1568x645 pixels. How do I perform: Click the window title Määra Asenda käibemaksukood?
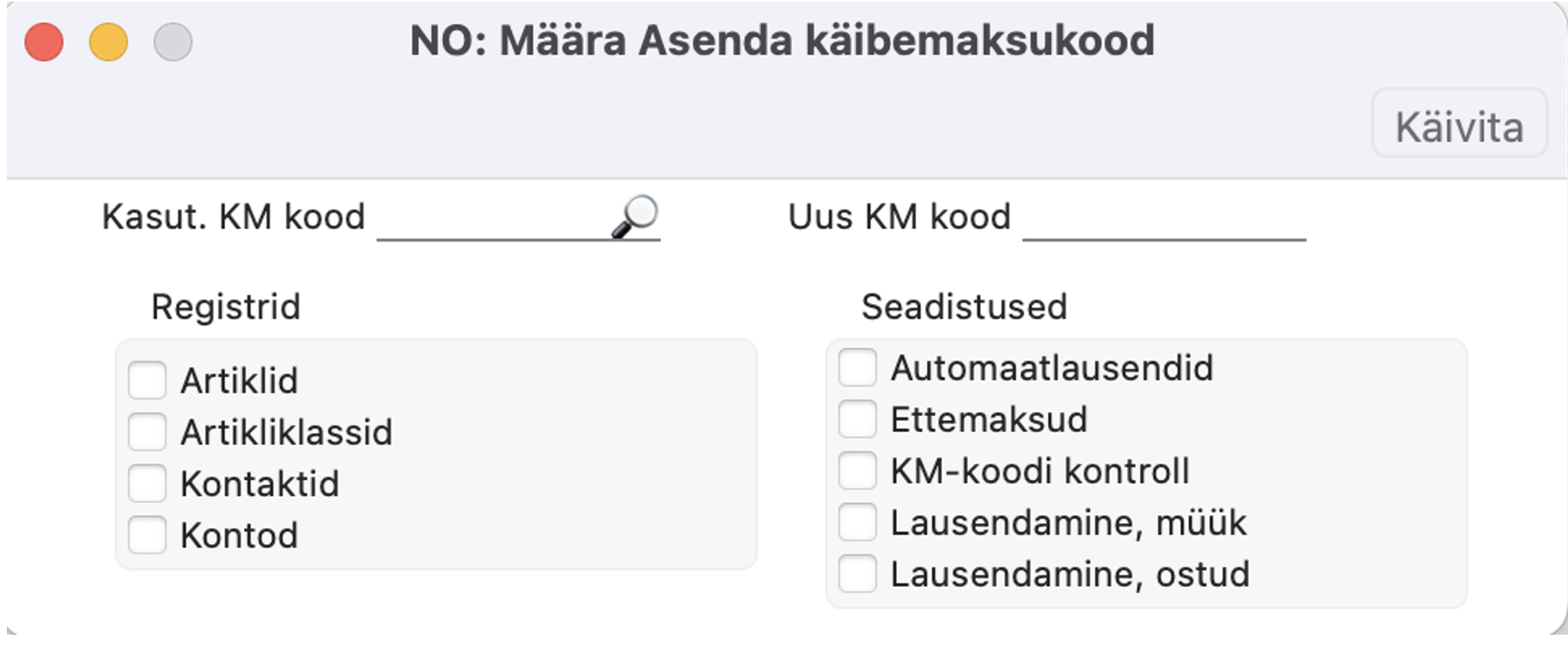coord(782,40)
